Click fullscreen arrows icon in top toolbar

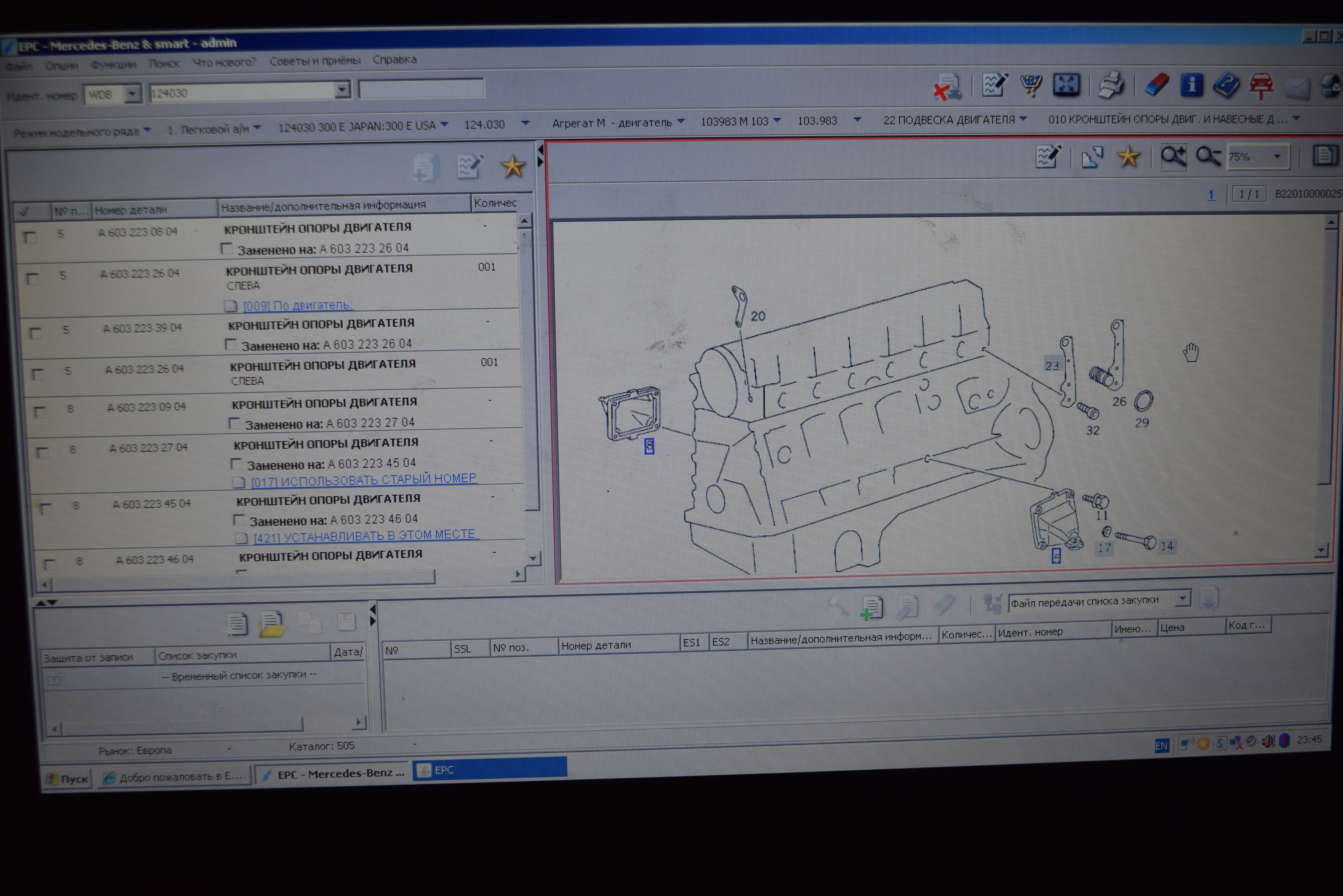click(x=1066, y=85)
